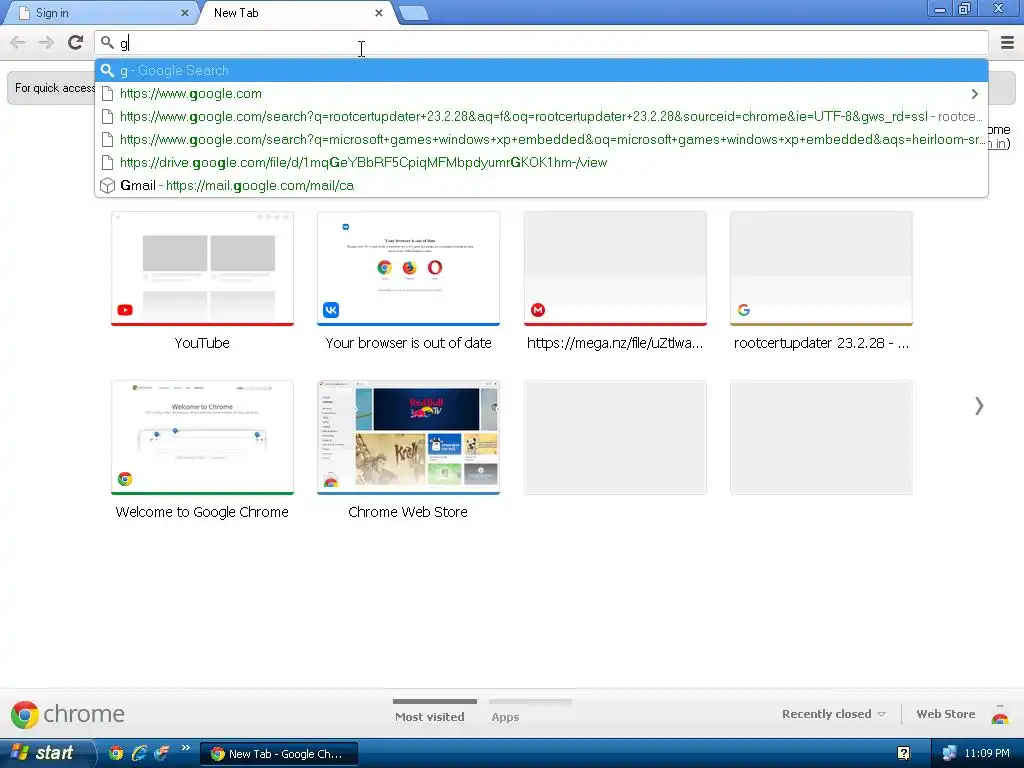Click the browser Back arrow
1024x768 pixels.
18,43
